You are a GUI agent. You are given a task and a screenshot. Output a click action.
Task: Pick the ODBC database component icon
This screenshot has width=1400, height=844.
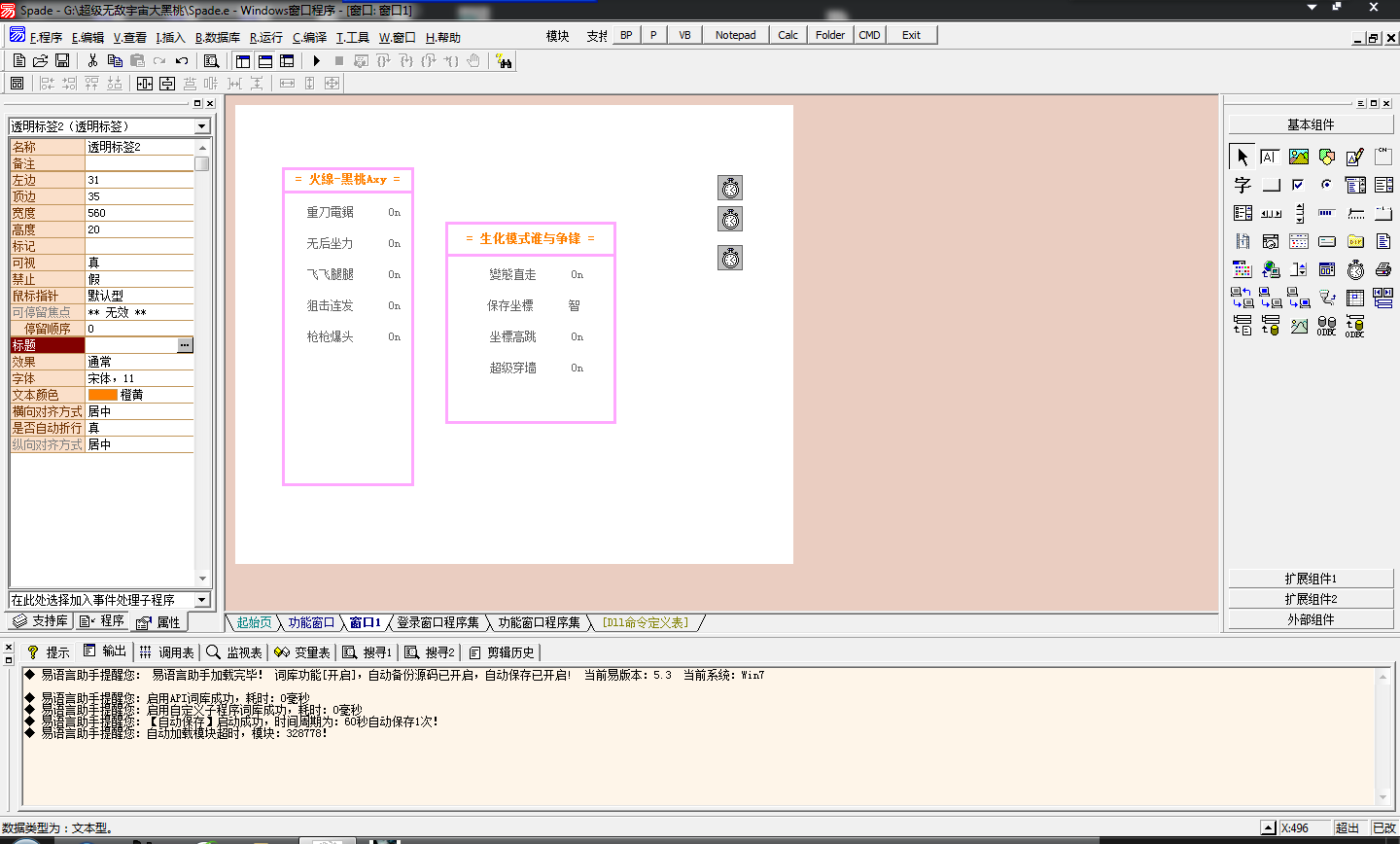click(1327, 326)
